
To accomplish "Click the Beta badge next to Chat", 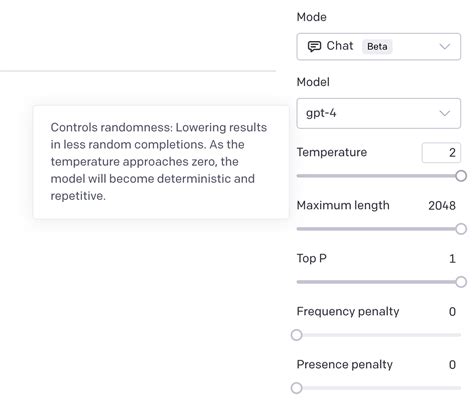I will click(377, 46).
